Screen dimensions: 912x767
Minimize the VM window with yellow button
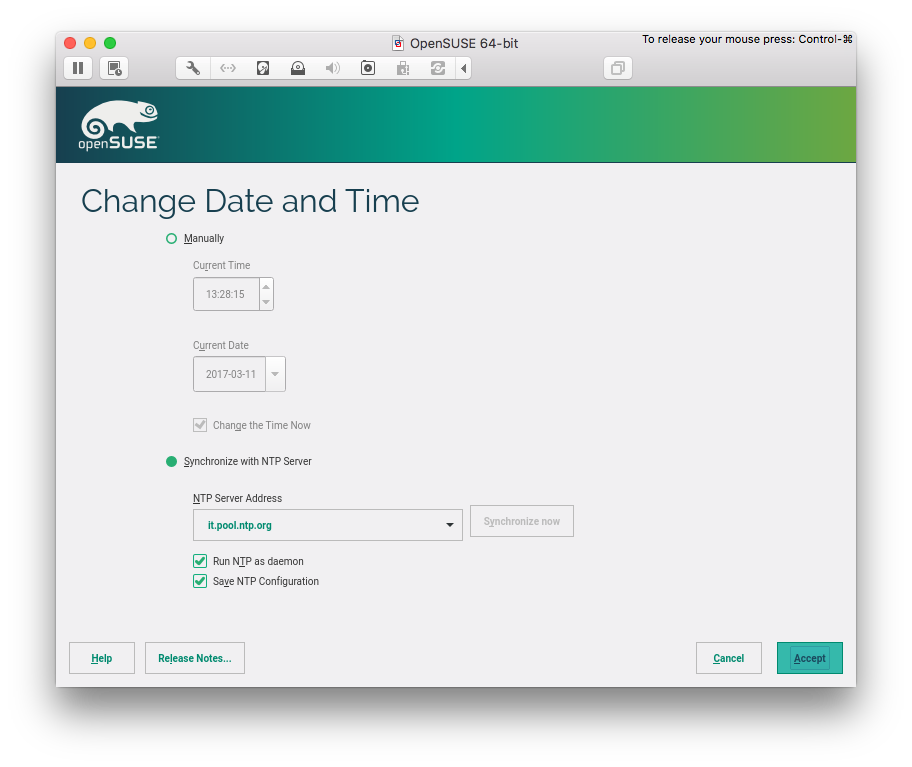point(90,43)
